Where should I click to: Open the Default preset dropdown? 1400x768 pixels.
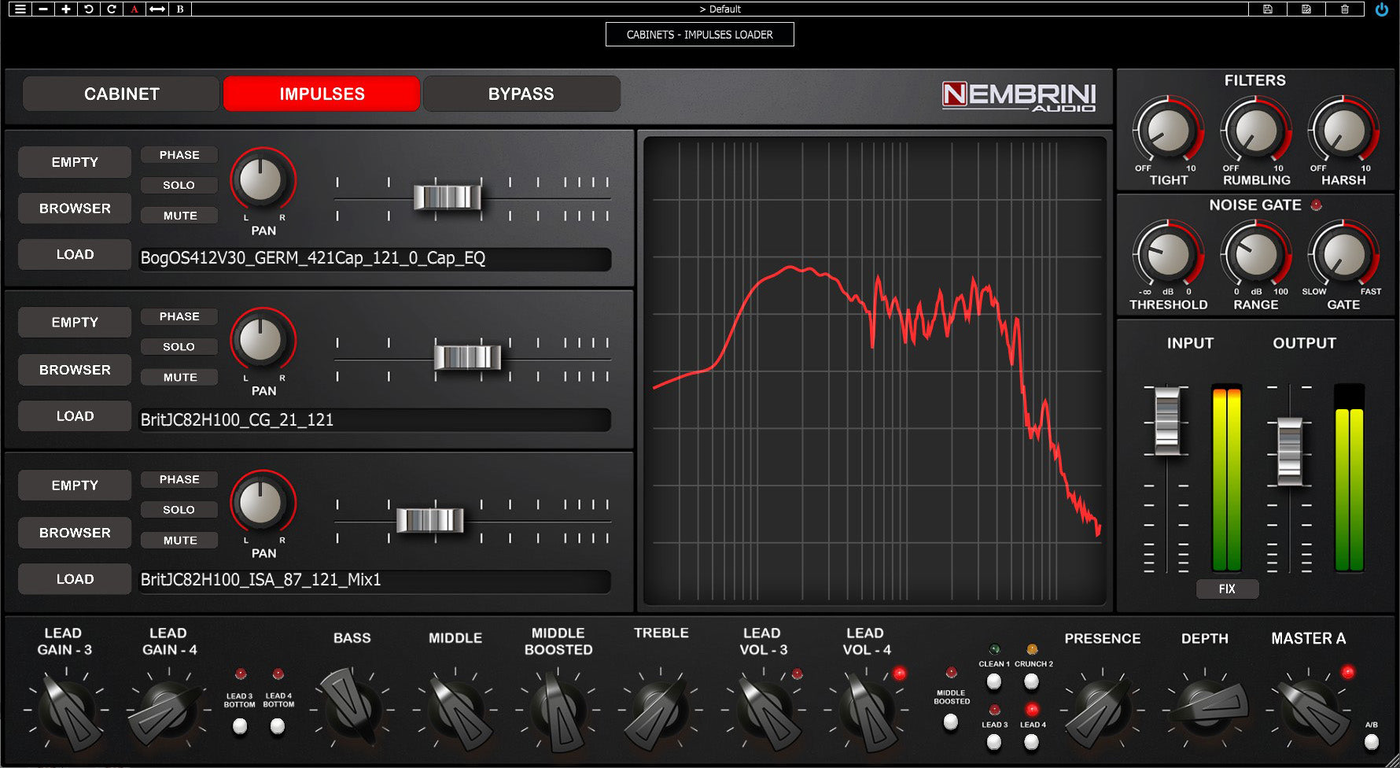pos(719,9)
